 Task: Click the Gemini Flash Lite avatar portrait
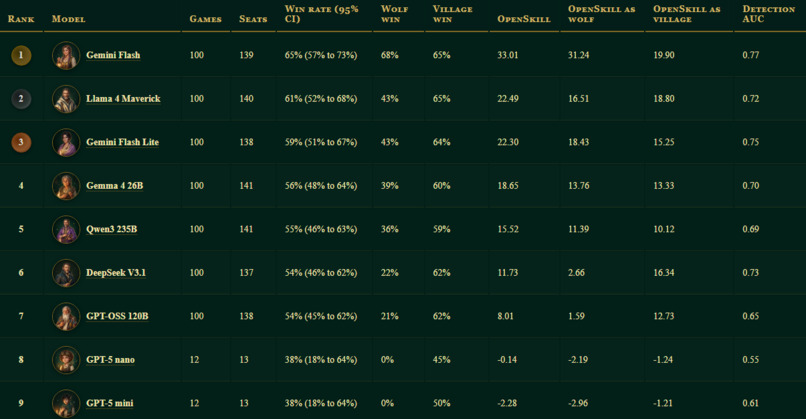tap(66, 142)
